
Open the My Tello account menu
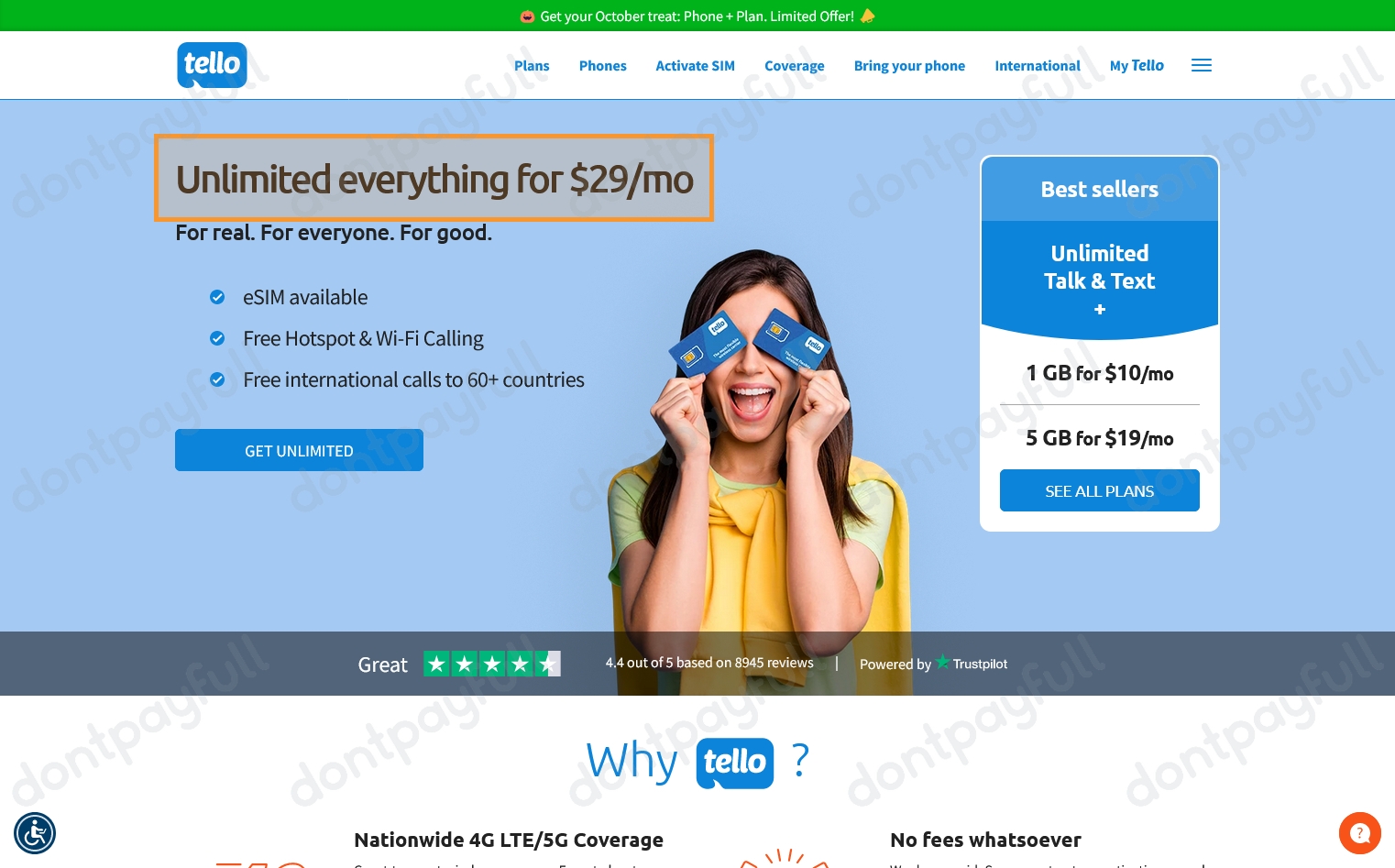click(1137, 66)
